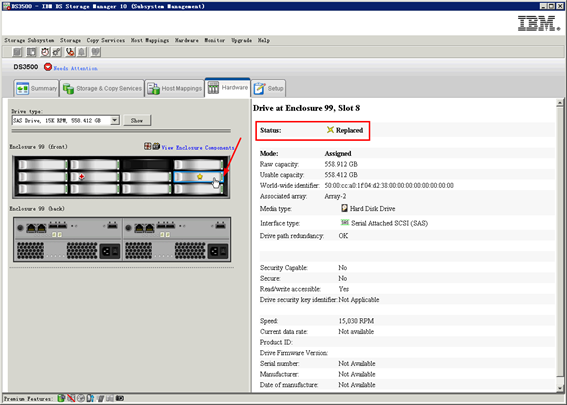Click the Setup tab notepad icon

(259, 88)
